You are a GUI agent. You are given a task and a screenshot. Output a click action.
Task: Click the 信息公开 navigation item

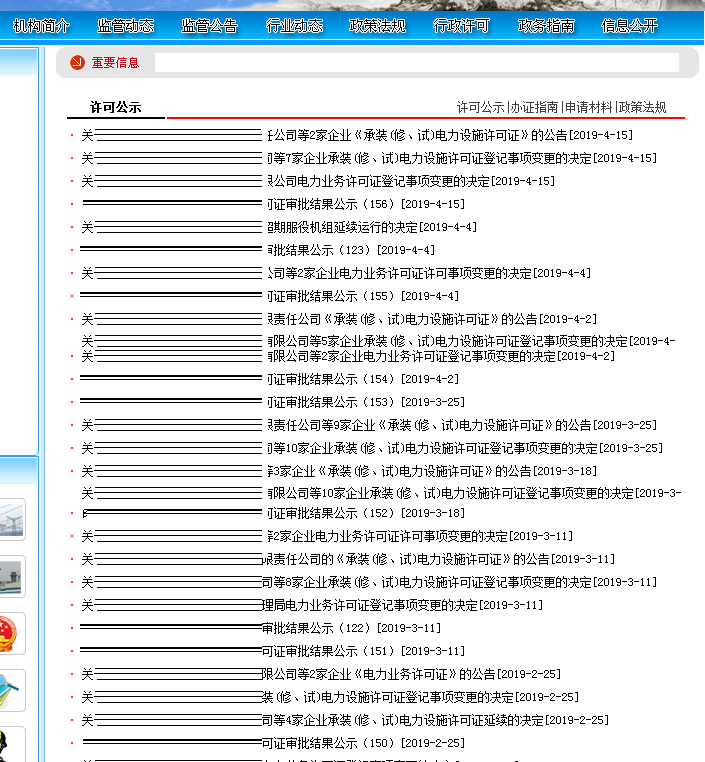pyautogui.click(x=630, y=26)
